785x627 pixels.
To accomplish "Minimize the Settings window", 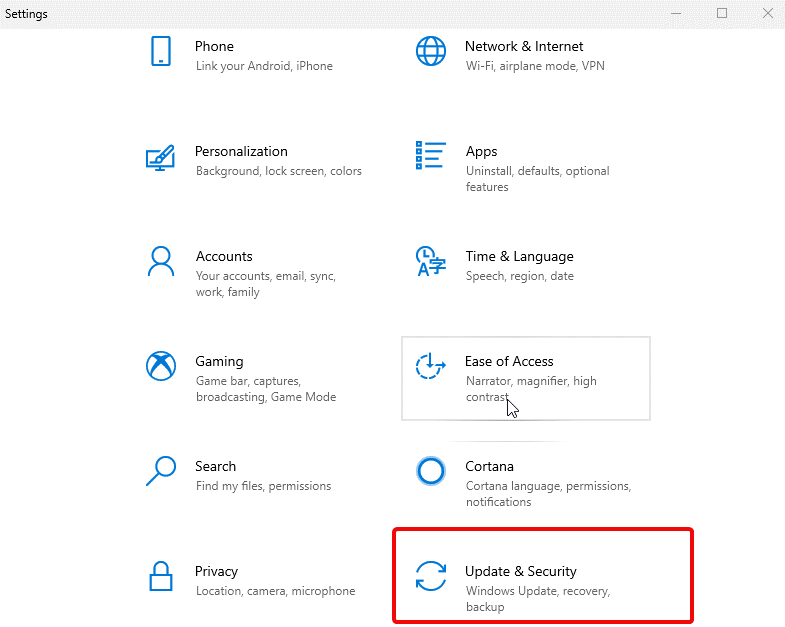I will click(676, 14).
